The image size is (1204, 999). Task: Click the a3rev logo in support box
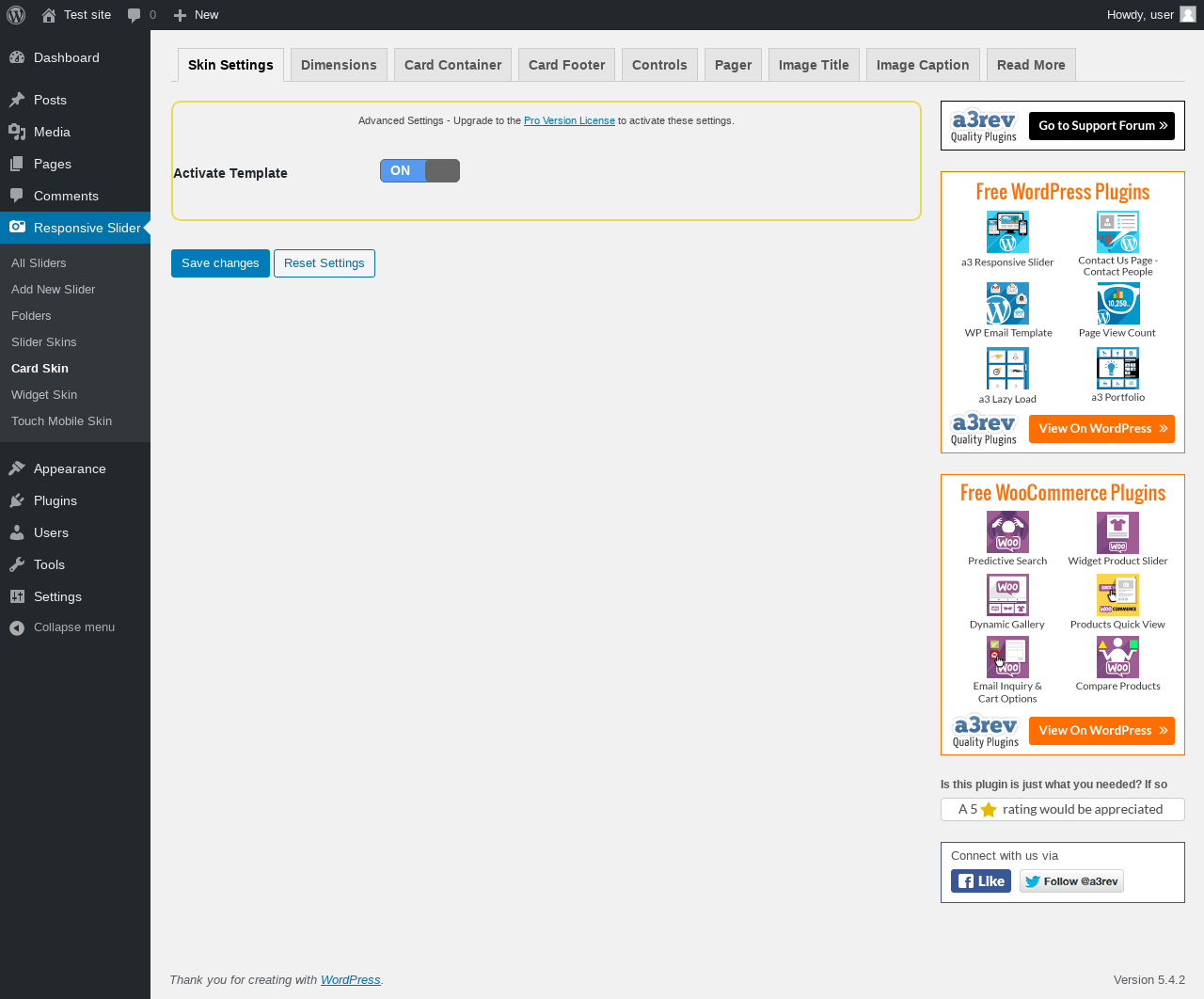(x=984, y=126)
